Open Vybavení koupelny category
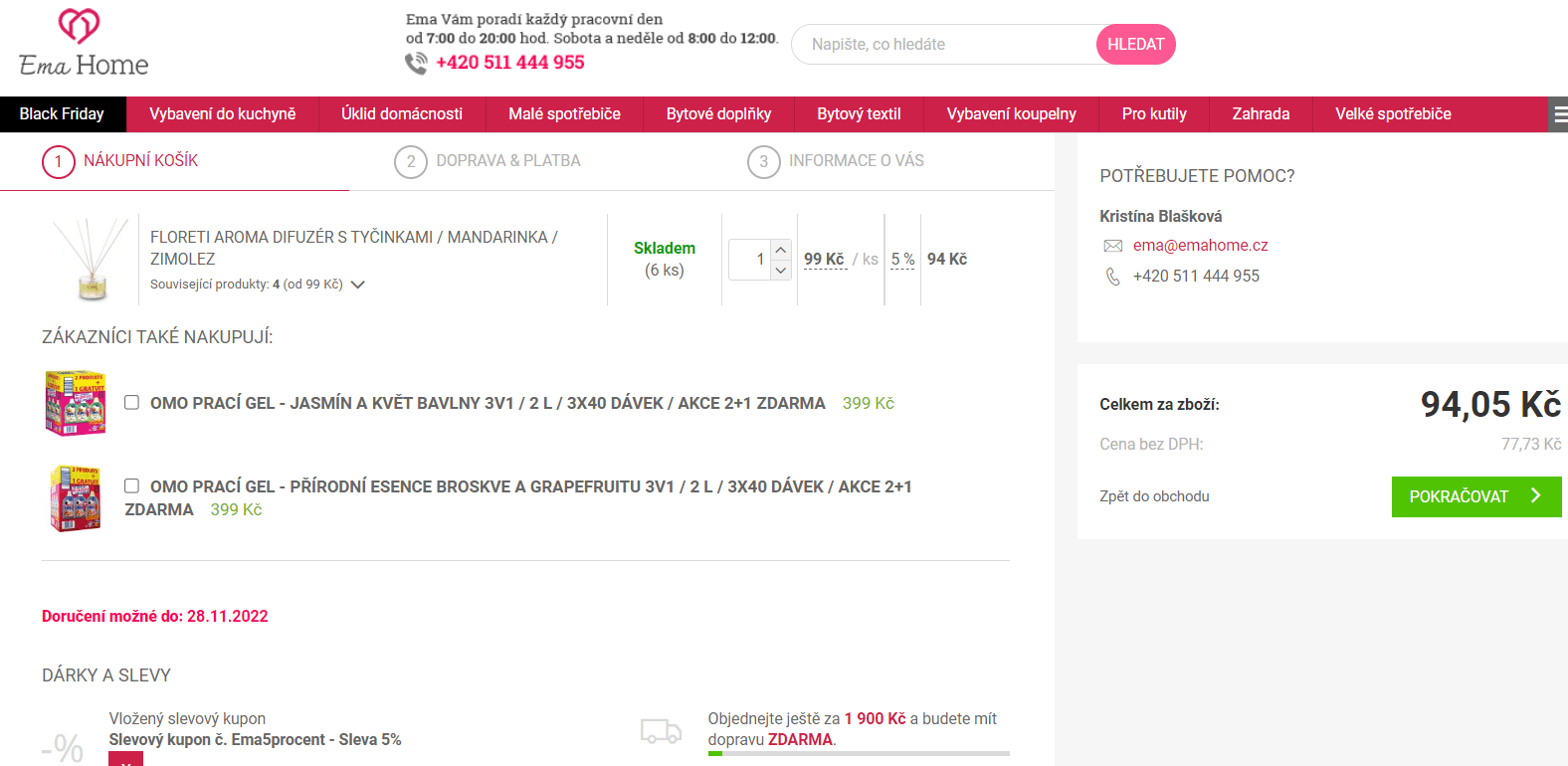Screen dimensions: 1568x766 click(x=1011, y=114)
